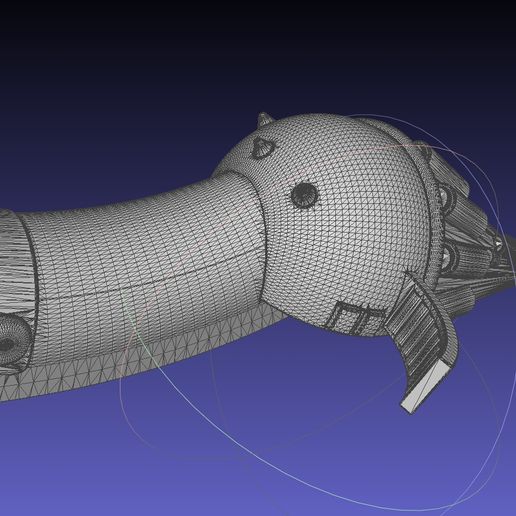
Task: Click the small cone nub atop the sphere
Action: pos(266,119)
